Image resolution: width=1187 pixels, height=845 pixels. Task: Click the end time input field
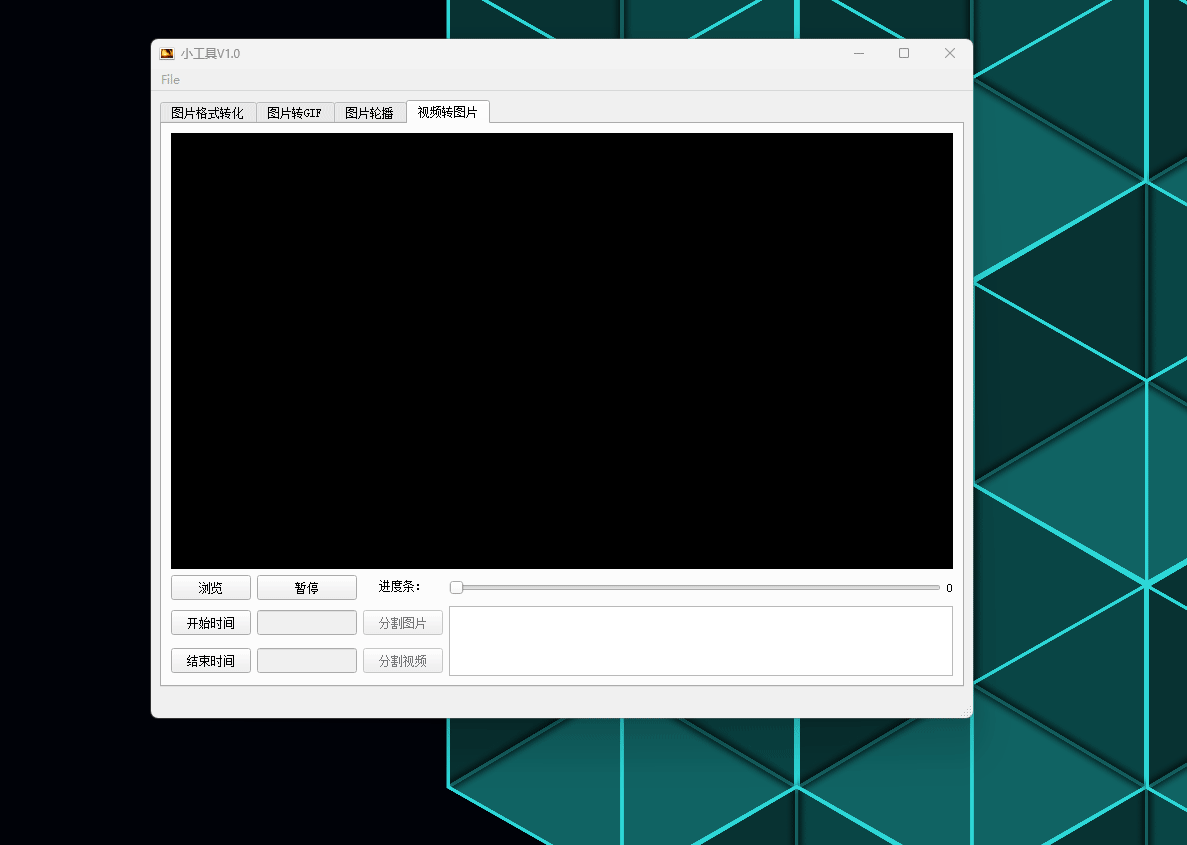pyautogui.click(x=307, y=660)
